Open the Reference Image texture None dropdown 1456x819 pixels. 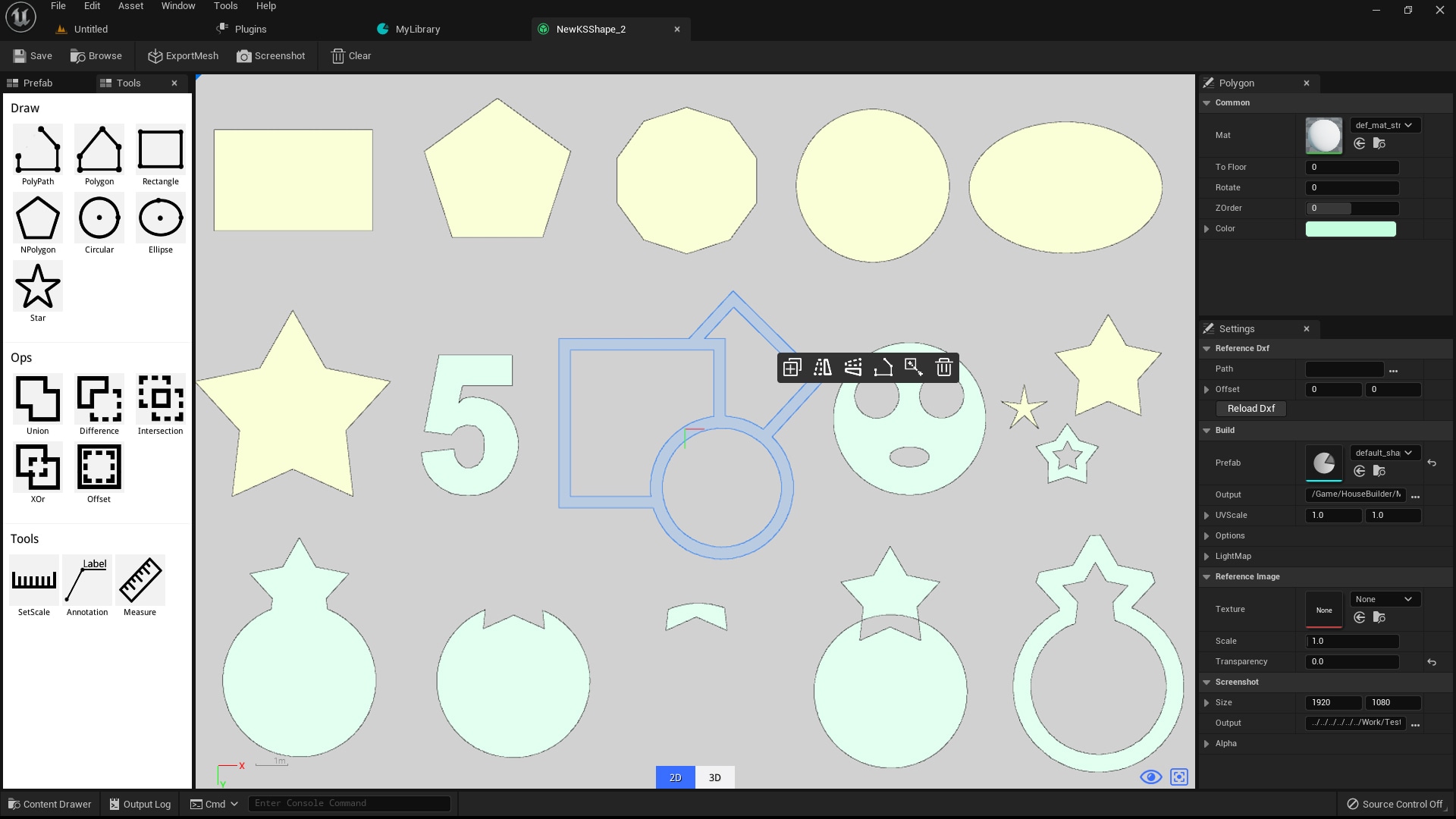(1385, 599)
